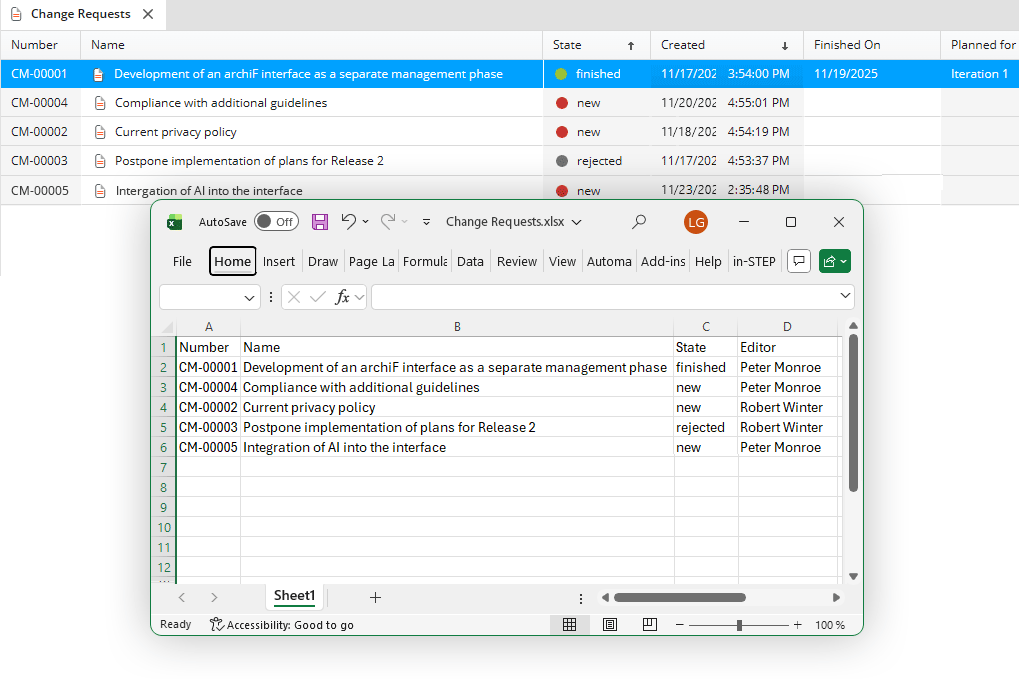1019x679 pixels.
Task: Add a new sheet with plus icon
Action: (x=375, y=597)
